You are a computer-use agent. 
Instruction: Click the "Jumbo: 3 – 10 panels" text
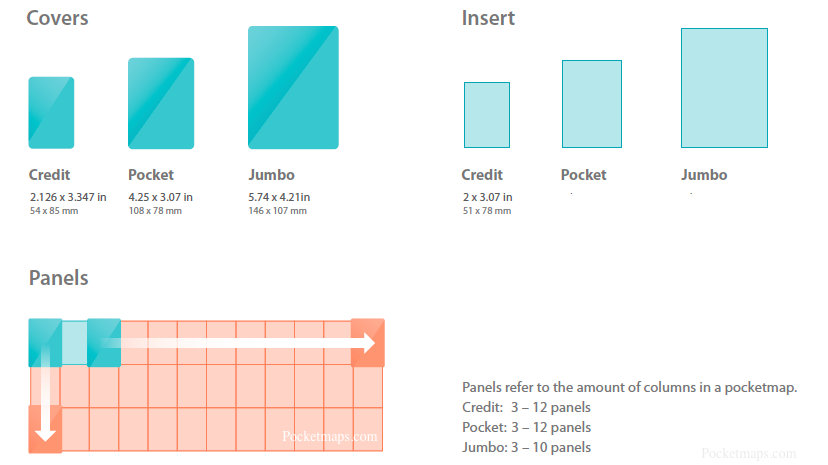point(526,447)
